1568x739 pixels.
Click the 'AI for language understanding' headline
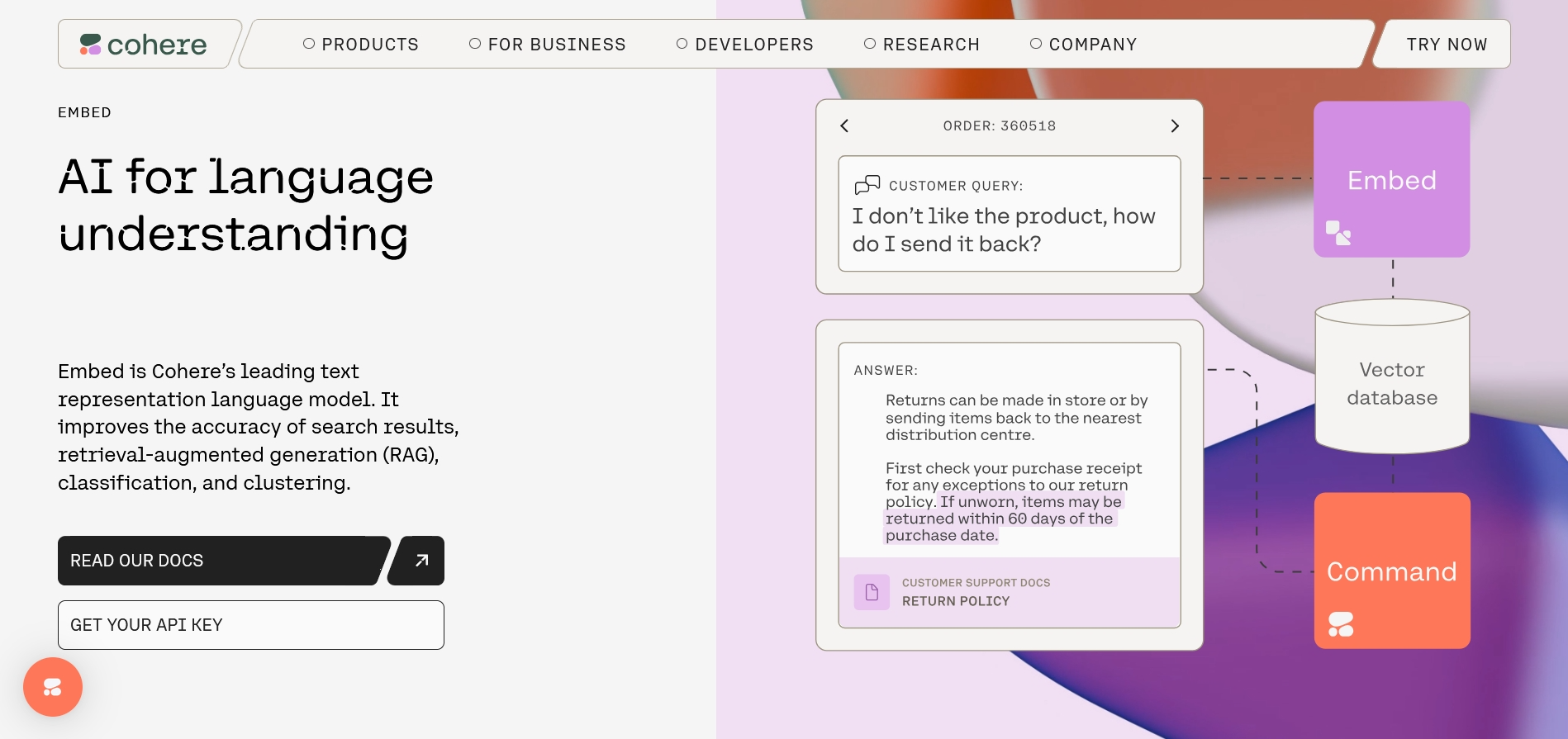246,206
